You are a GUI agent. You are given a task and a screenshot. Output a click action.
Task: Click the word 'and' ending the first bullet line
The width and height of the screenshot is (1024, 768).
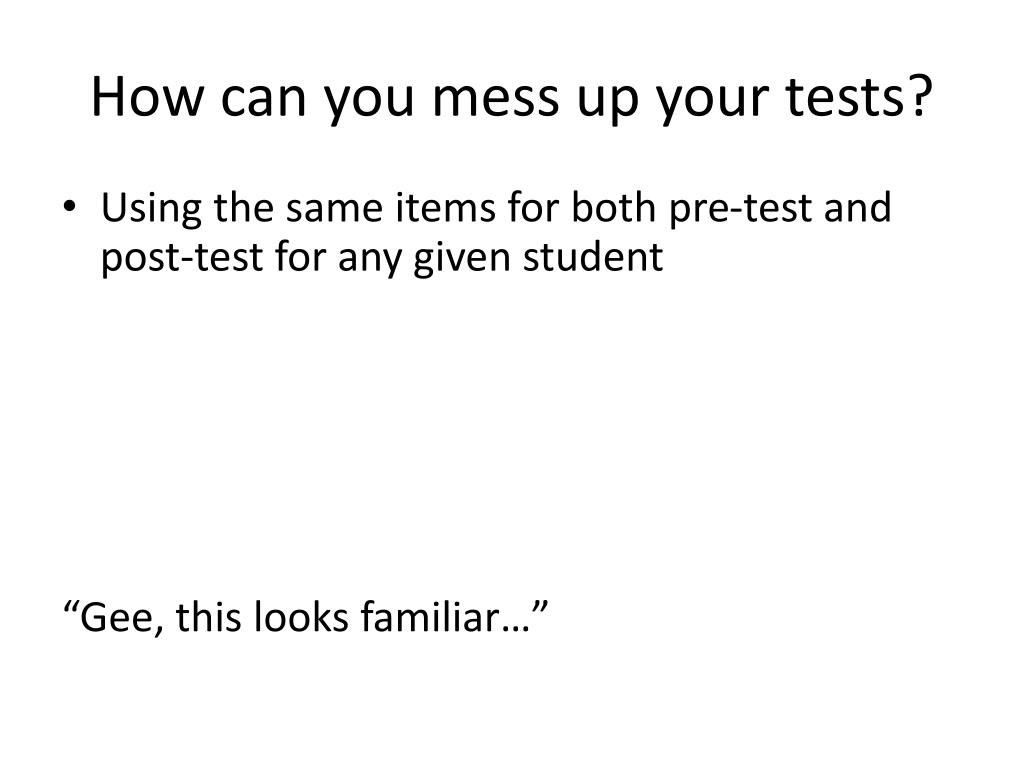(857, 208)
